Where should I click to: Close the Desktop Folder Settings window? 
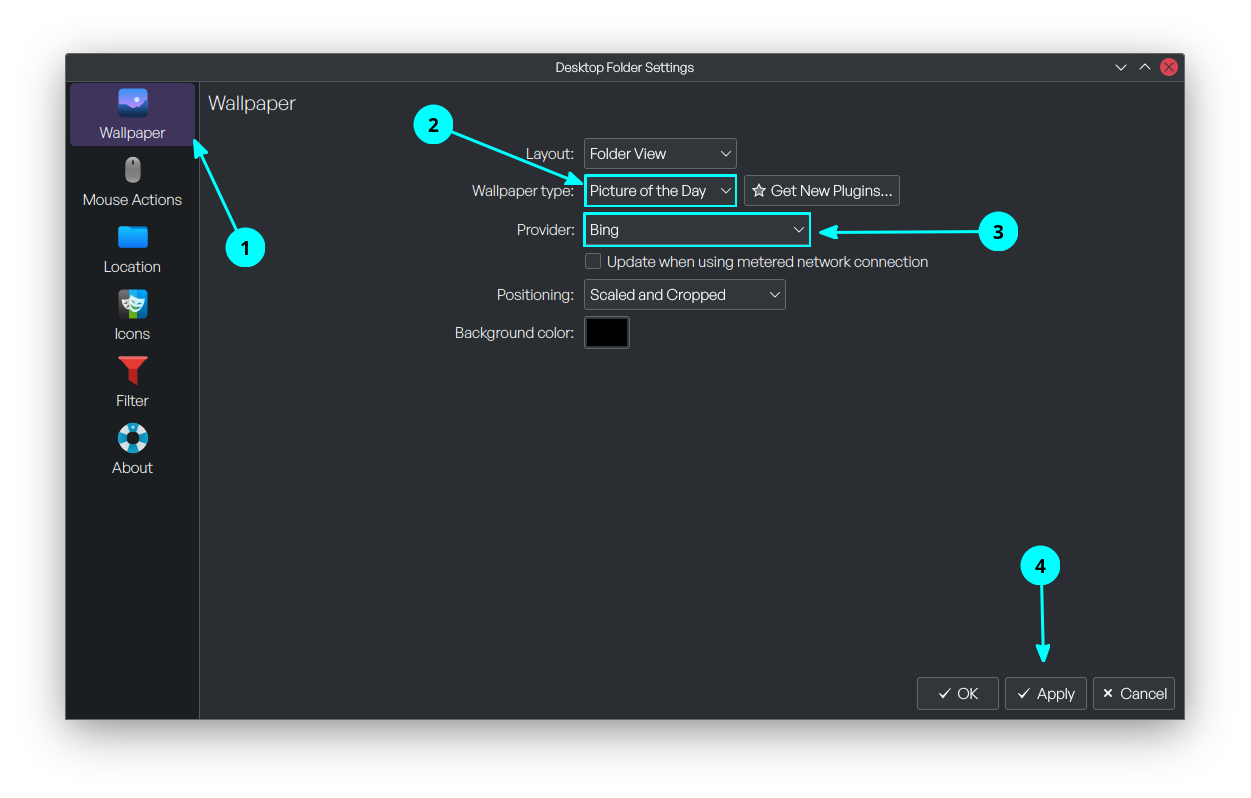coord(1168,67)
